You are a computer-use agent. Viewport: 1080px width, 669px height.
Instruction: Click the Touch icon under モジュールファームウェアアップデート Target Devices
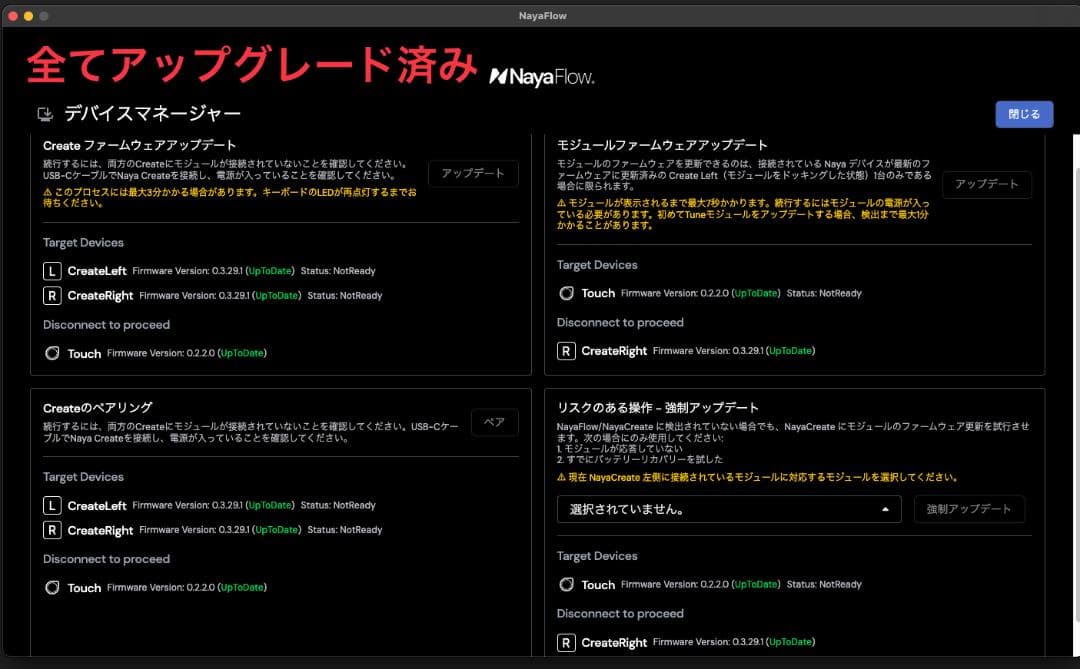(x=567, y=293)
